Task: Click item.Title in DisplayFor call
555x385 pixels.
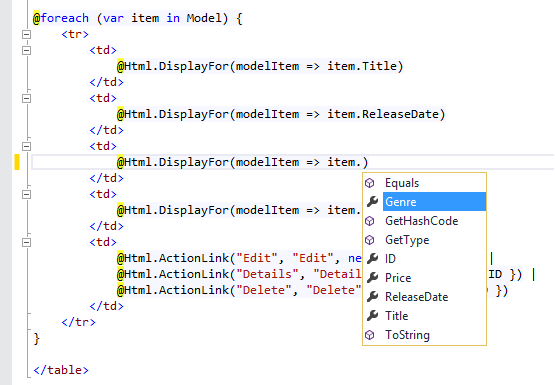Action: point(361,66)
